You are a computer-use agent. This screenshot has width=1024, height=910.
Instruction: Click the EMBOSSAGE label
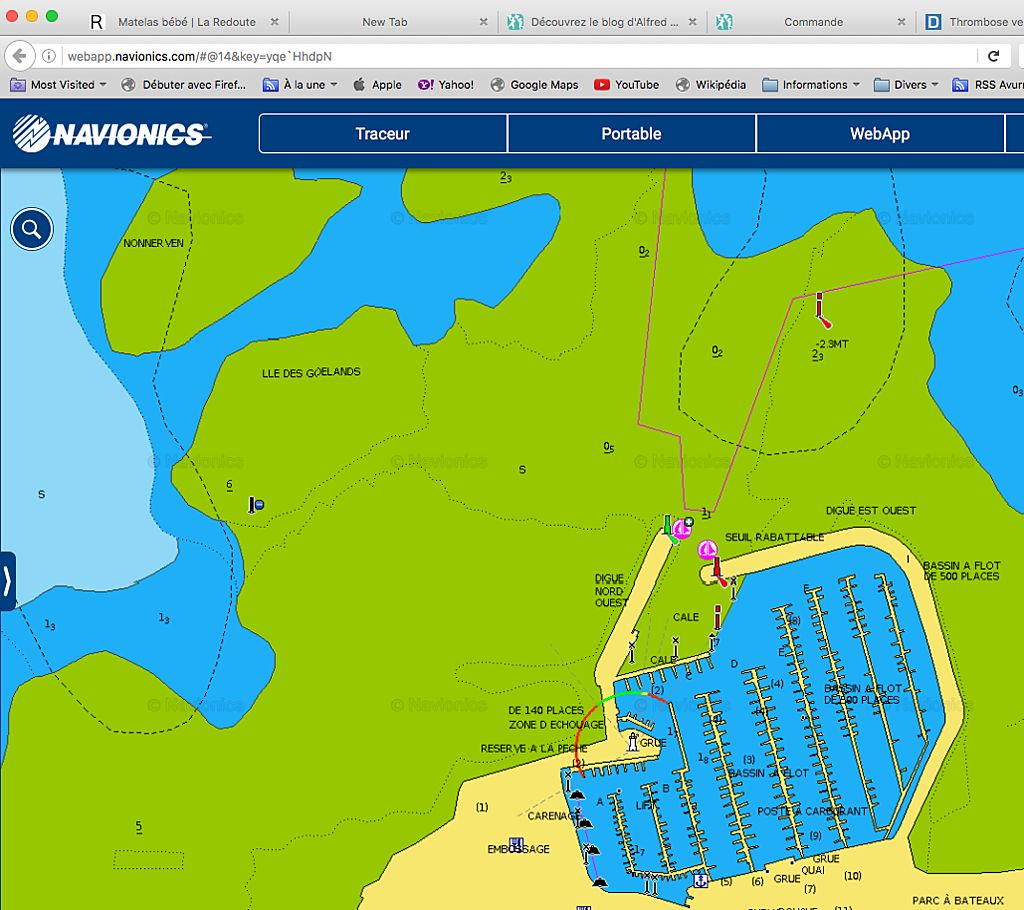pos(519,849)
